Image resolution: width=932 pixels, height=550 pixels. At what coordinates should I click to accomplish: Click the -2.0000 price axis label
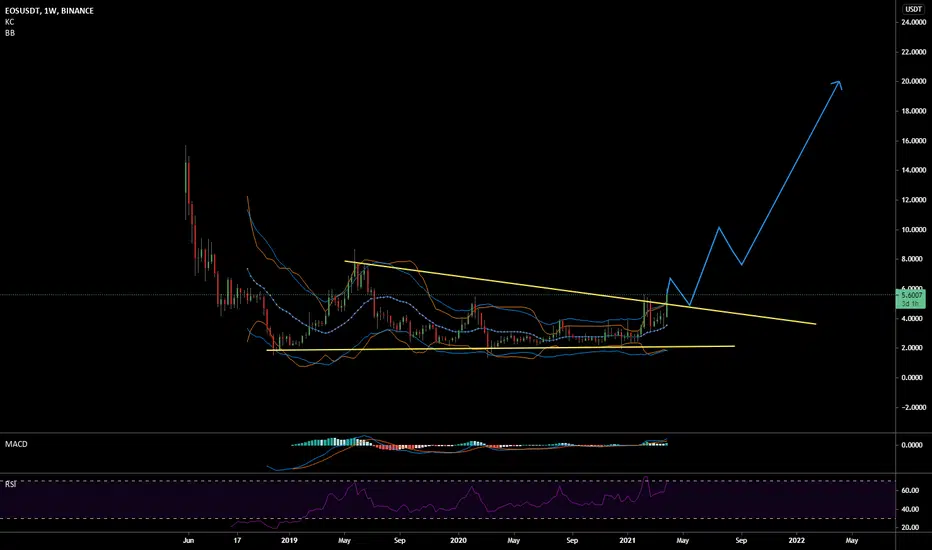[x=914, y=407]
